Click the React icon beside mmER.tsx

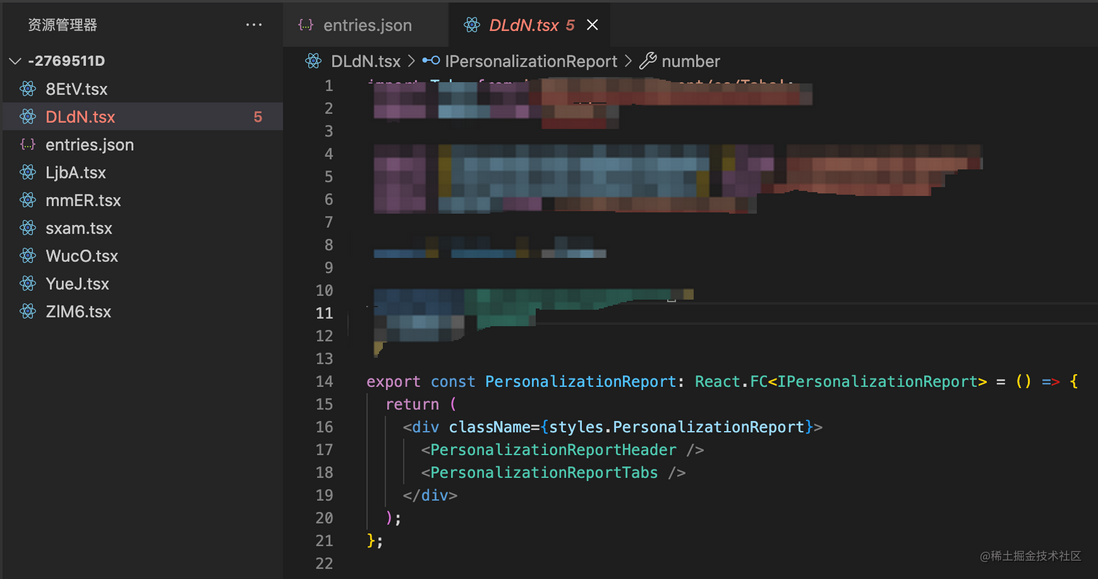click(x=28, y=200)
